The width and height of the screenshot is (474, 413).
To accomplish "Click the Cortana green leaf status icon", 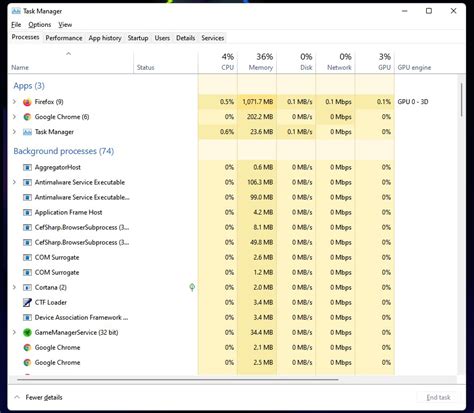I will (x=192, y=287).
